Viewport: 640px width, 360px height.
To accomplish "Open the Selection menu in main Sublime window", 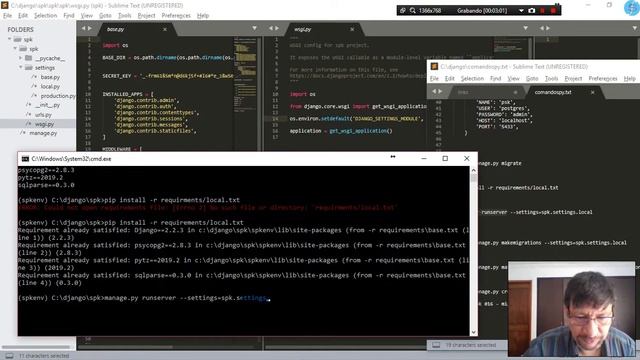I will pos(45,16).
